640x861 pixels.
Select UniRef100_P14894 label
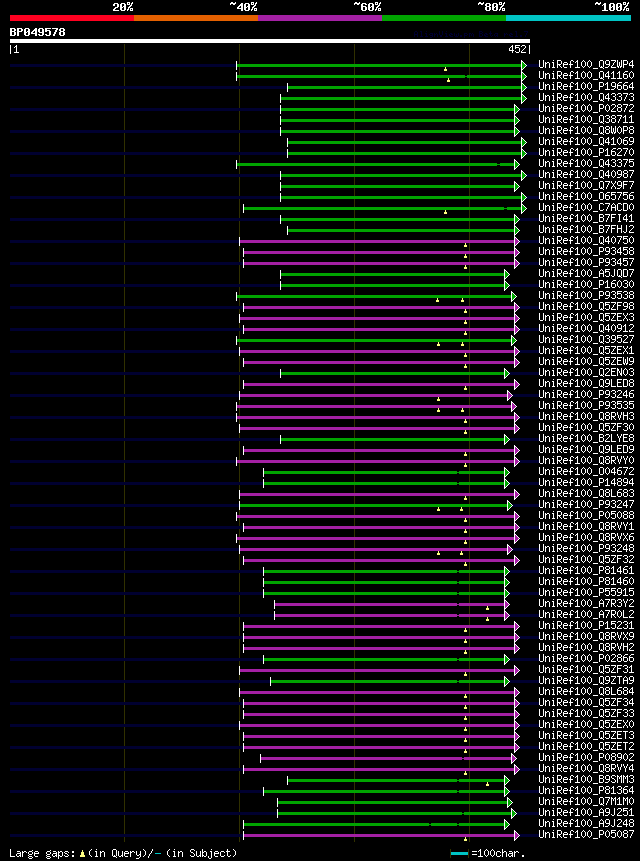click(x=586, y=482)
